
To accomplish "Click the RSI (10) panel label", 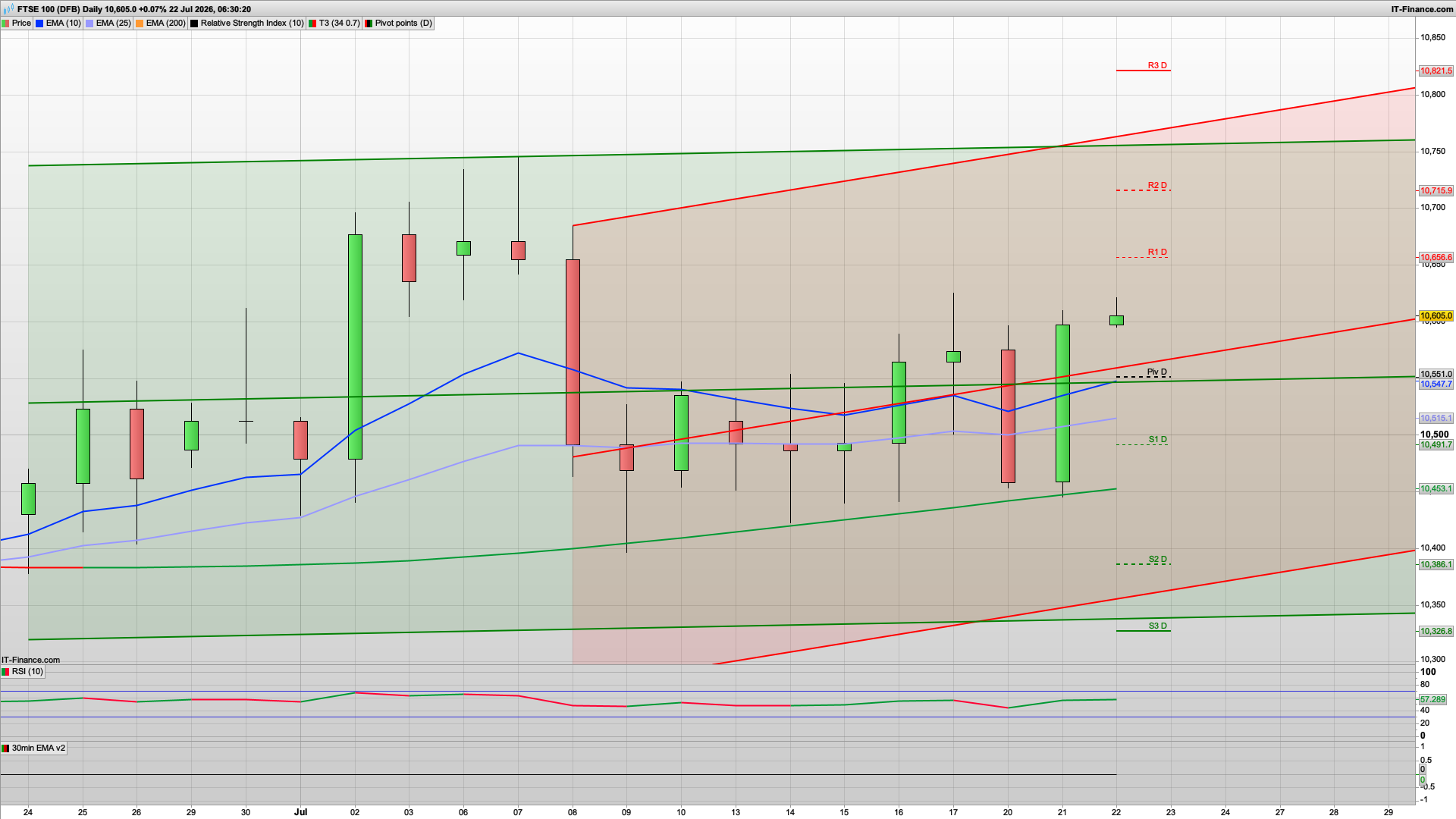I will pyautogui.click(x=23, y=672).
